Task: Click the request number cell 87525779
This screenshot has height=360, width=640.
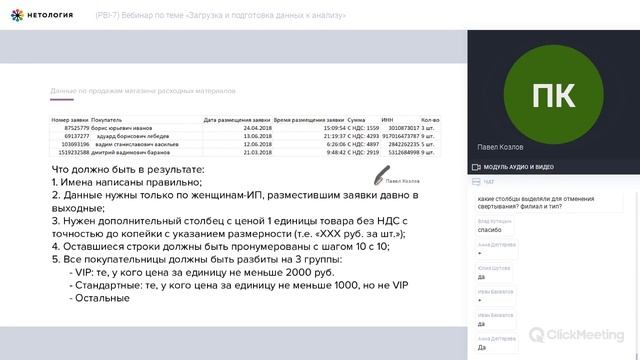Action: point(77,128)
